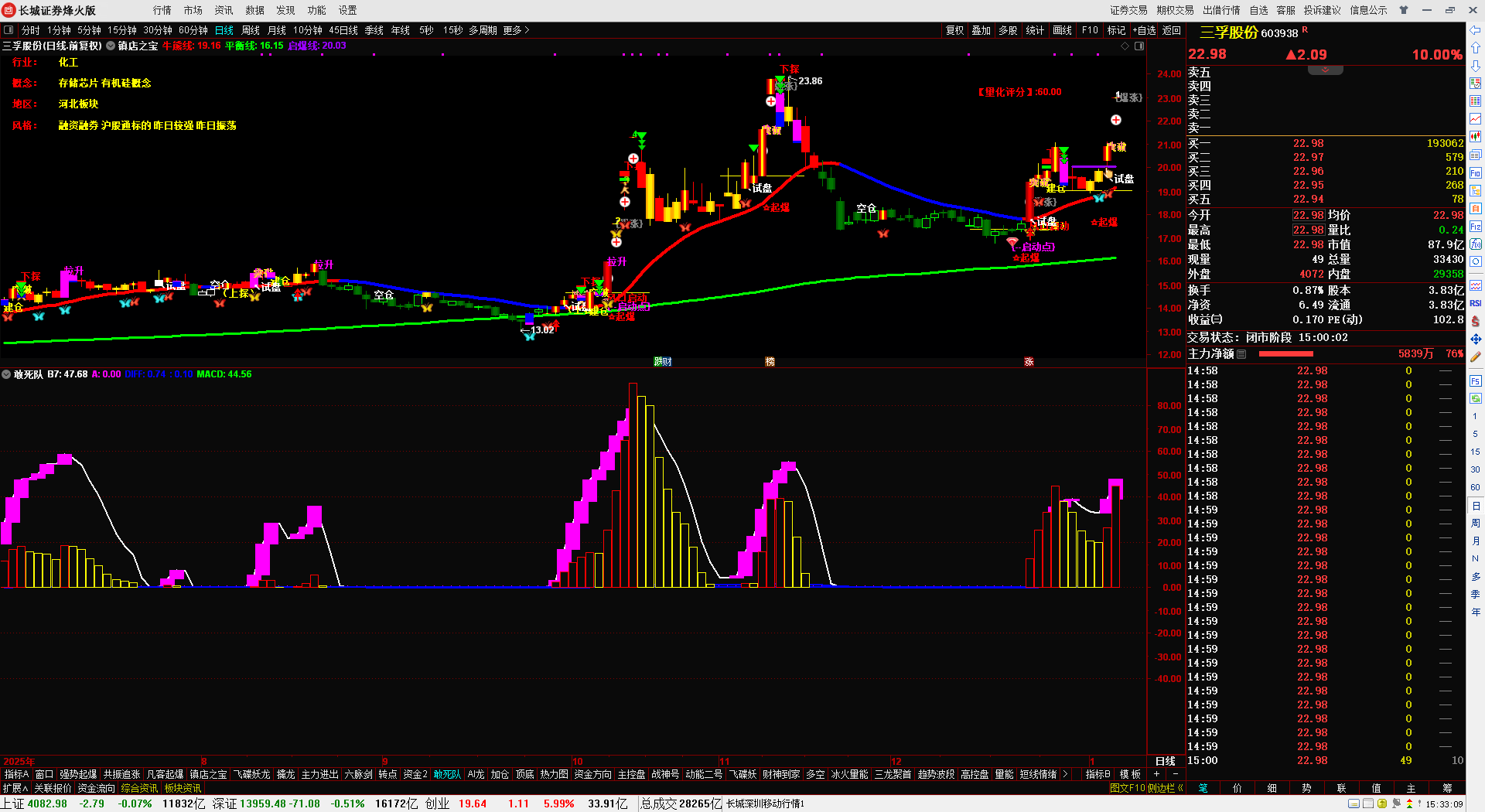Expand indicator tabs with right chevron

[1065, 774]
